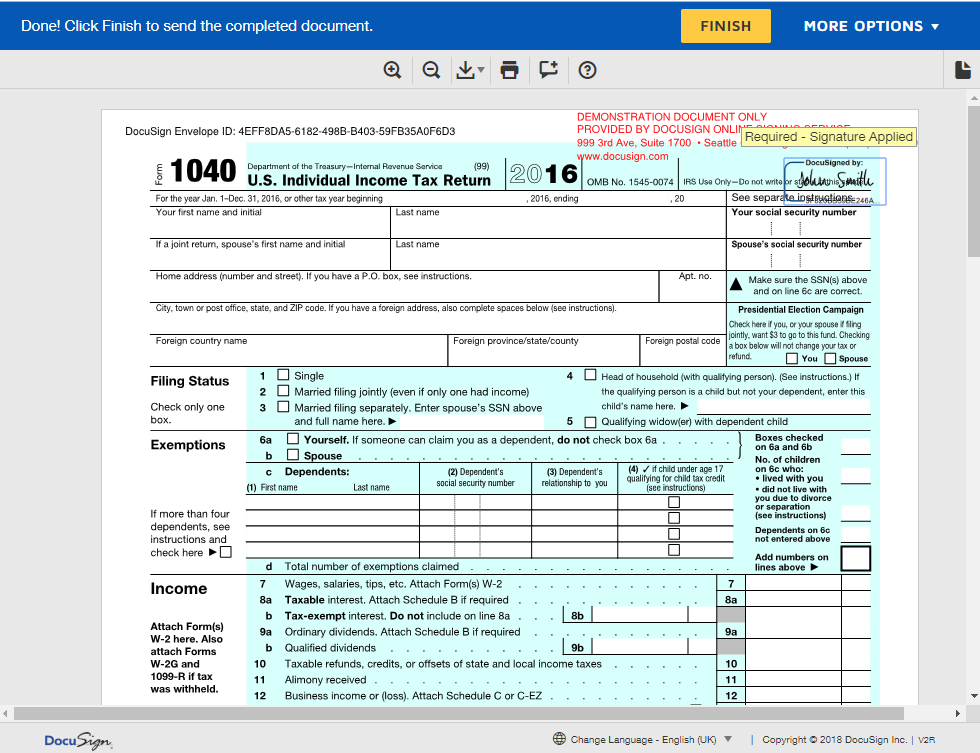This screenshot has width=980, height=753.
Task: Click the Home address field
Action: pyautogui.click(x=404, y=287)
